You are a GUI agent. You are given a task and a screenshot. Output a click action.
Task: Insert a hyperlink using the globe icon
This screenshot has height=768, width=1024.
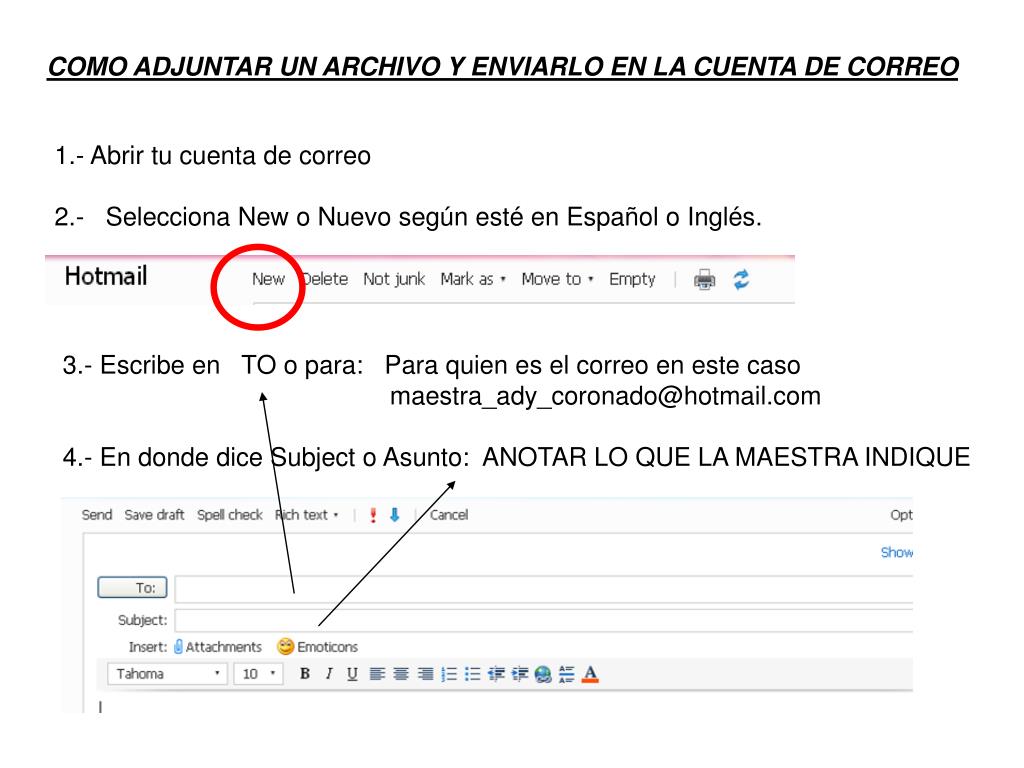click(543, 673)
